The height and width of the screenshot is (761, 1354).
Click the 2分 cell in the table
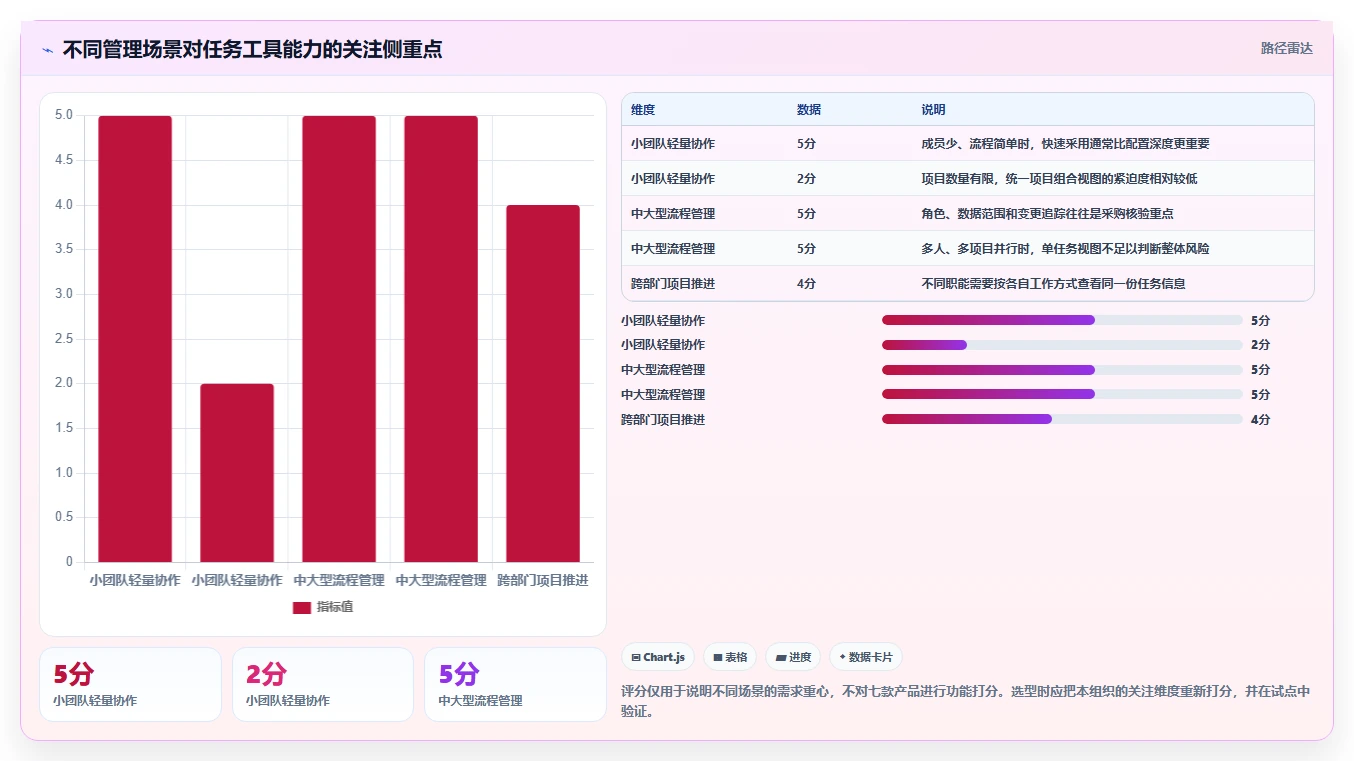806,179
